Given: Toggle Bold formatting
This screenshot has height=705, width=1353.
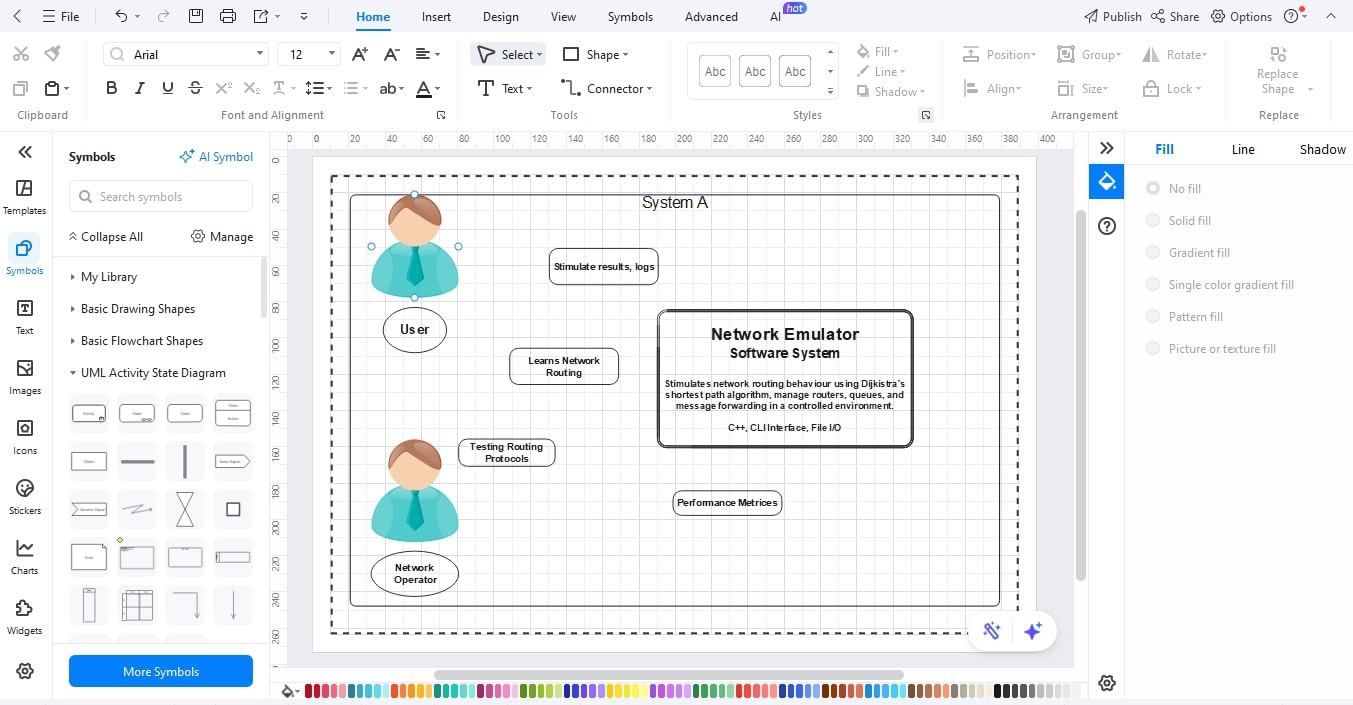Looking at the screenshot, I should coord(111,88).
